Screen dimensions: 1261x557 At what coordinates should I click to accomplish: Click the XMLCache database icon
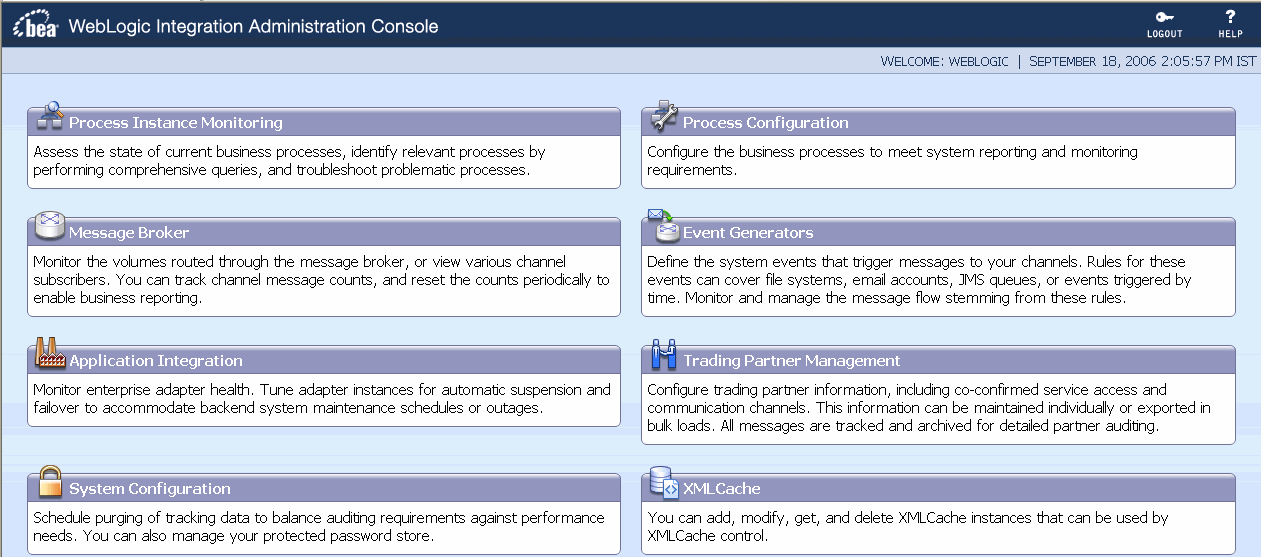click(x=664, y=482)
